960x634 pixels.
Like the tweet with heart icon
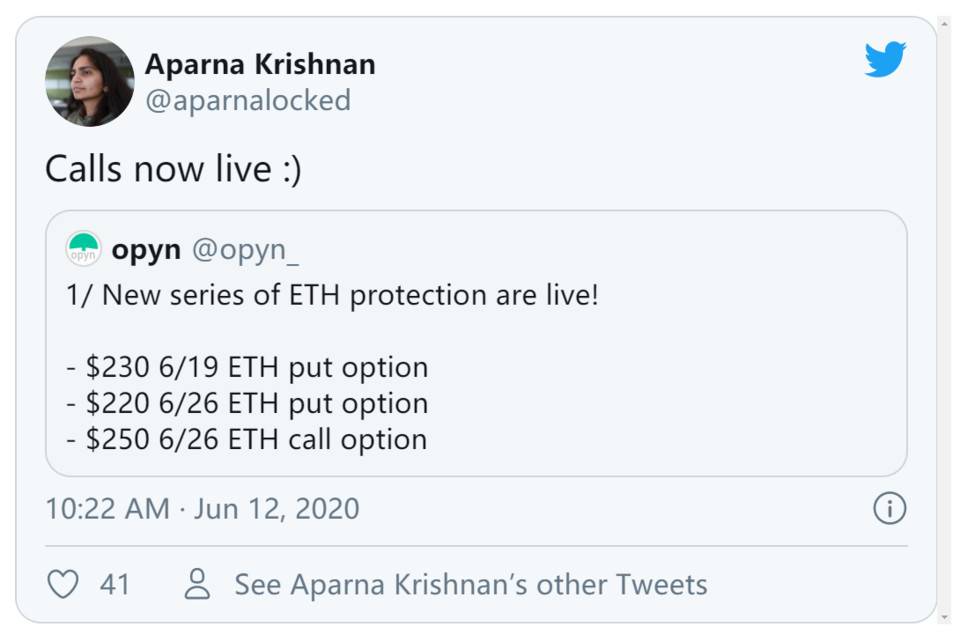click(63, 584)
